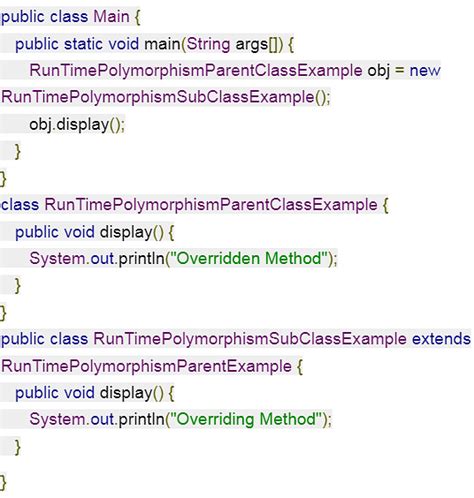Click 'public class RunTimePolymorphismSubClassExample' declaration
Screen dimensions: 474x498
pyautogui.click(x=204, y=339)
